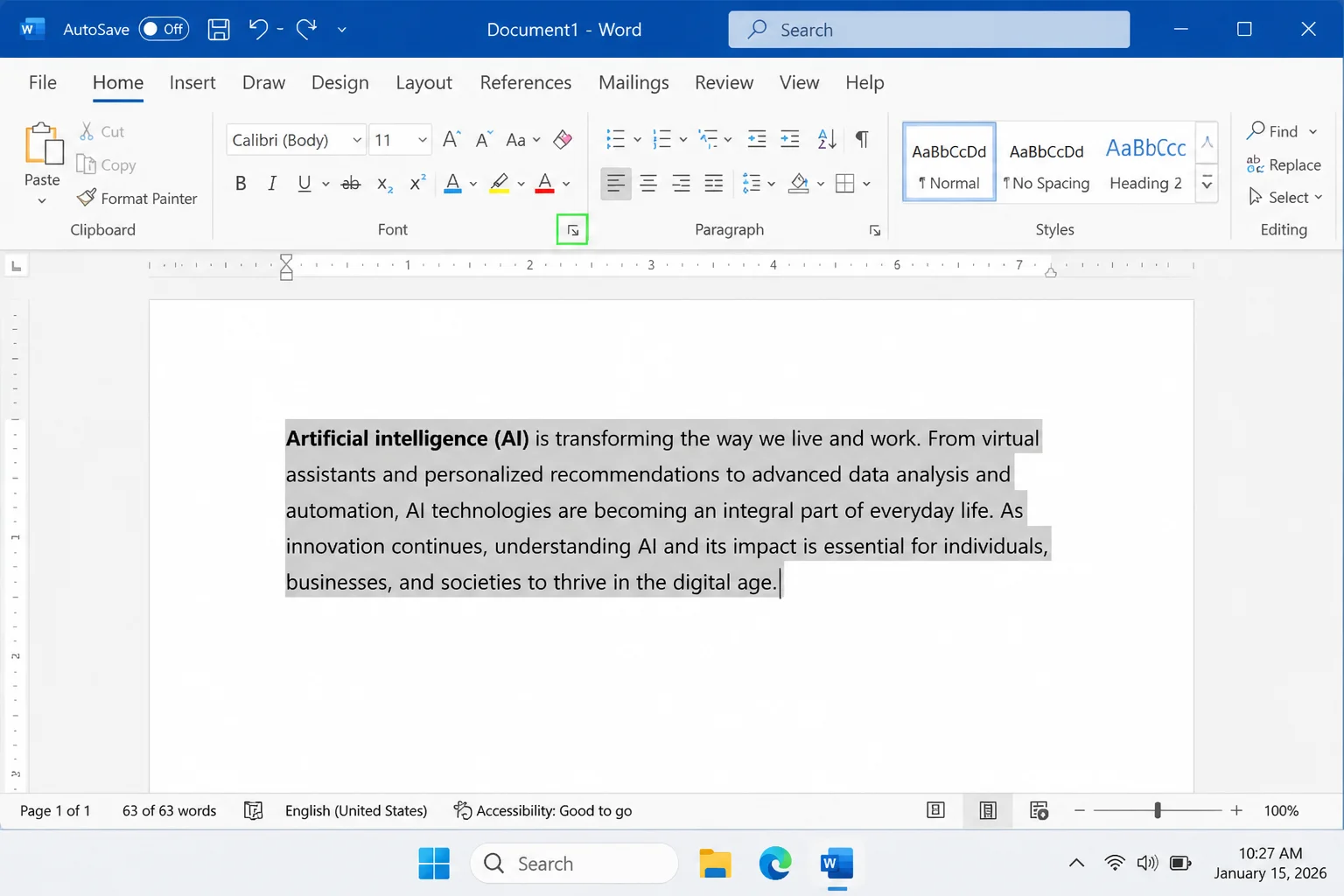
Task: Justify the selected text
Action: coord(714,183)
